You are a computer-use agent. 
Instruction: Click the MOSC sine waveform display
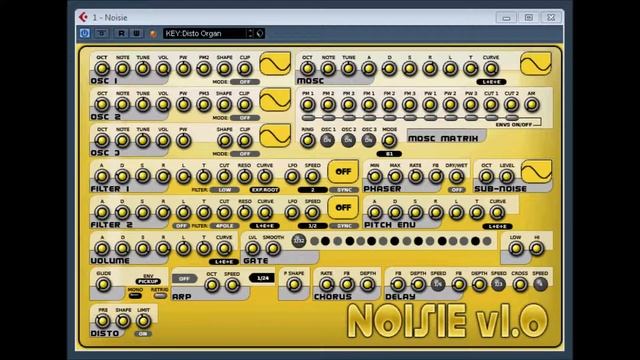pos(536,63)
